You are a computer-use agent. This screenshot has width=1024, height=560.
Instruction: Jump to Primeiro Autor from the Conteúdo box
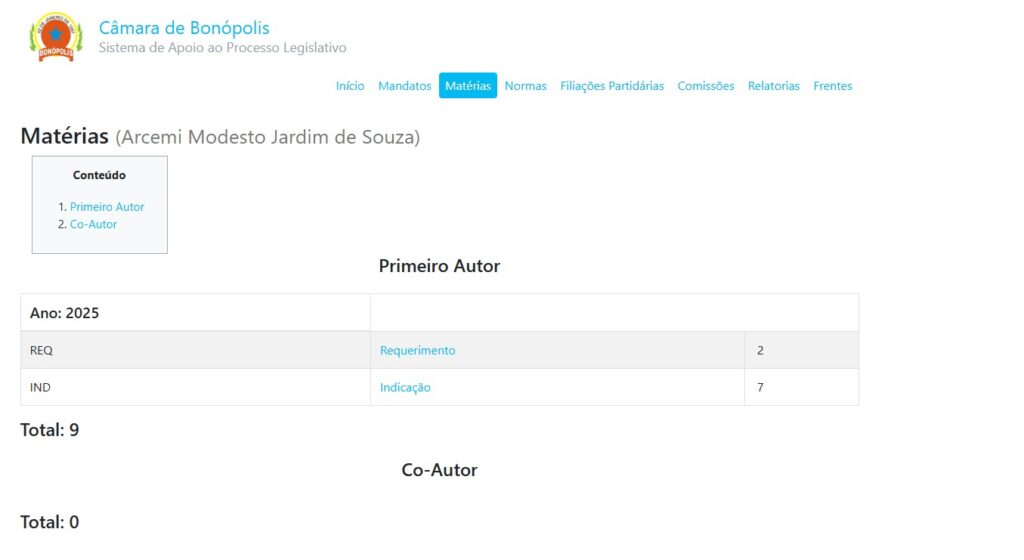[x=107, y=207]
